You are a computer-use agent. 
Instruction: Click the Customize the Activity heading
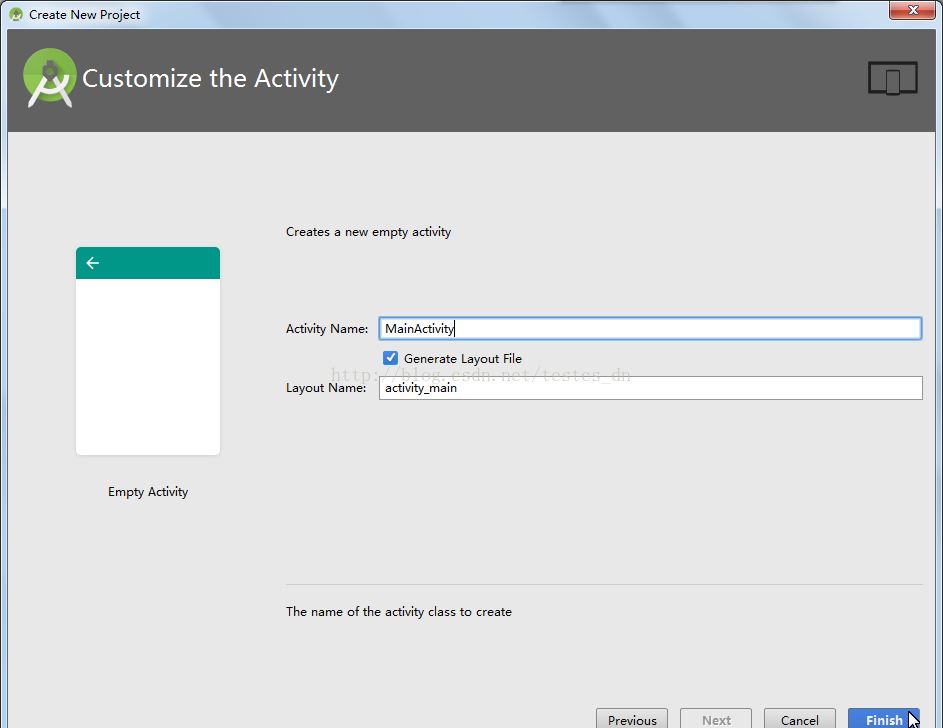tap(210, 79)
